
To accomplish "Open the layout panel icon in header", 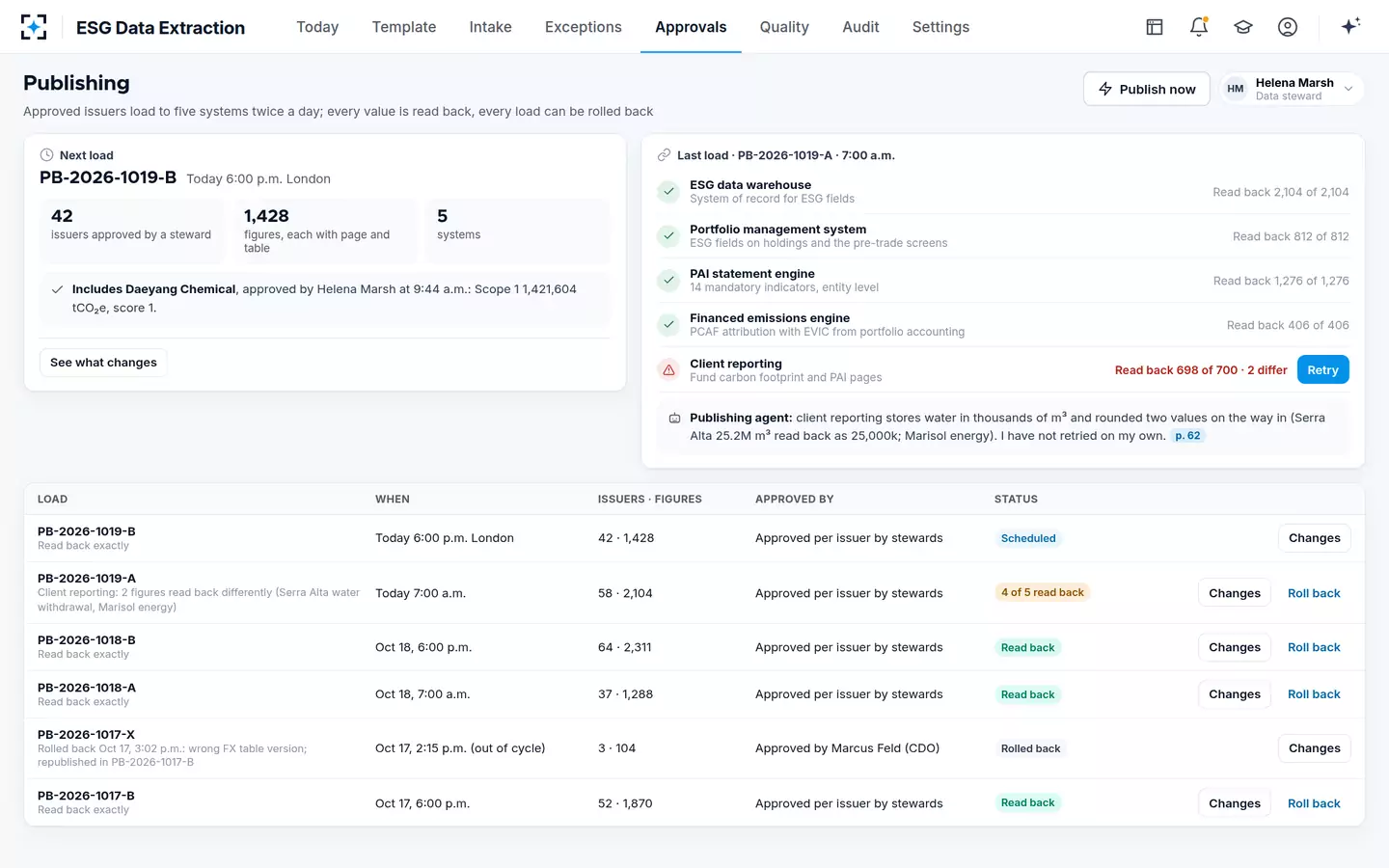I will click(x=1155, y=27).
